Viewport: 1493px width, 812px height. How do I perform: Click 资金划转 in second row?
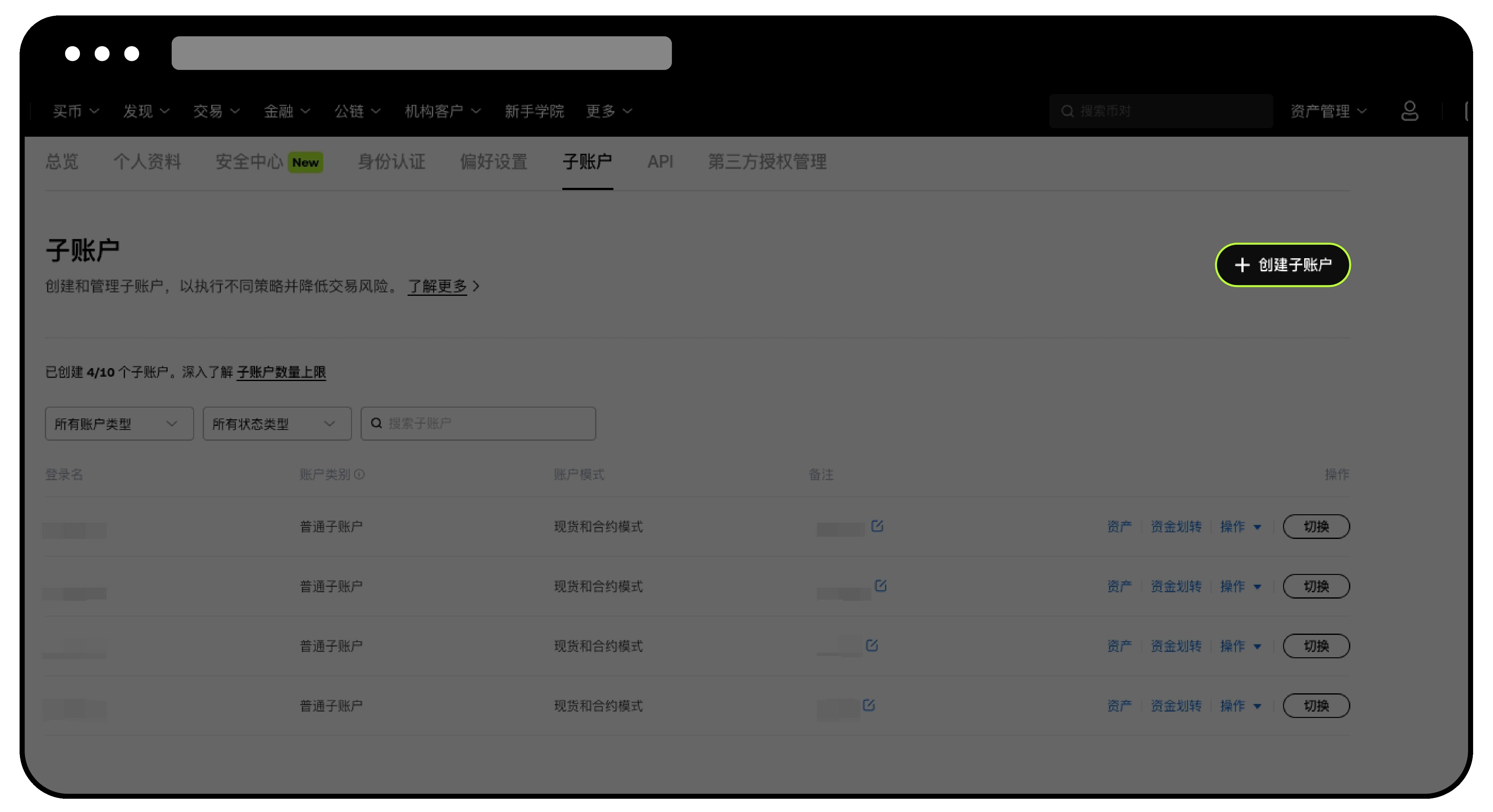tap(1176, 586)
